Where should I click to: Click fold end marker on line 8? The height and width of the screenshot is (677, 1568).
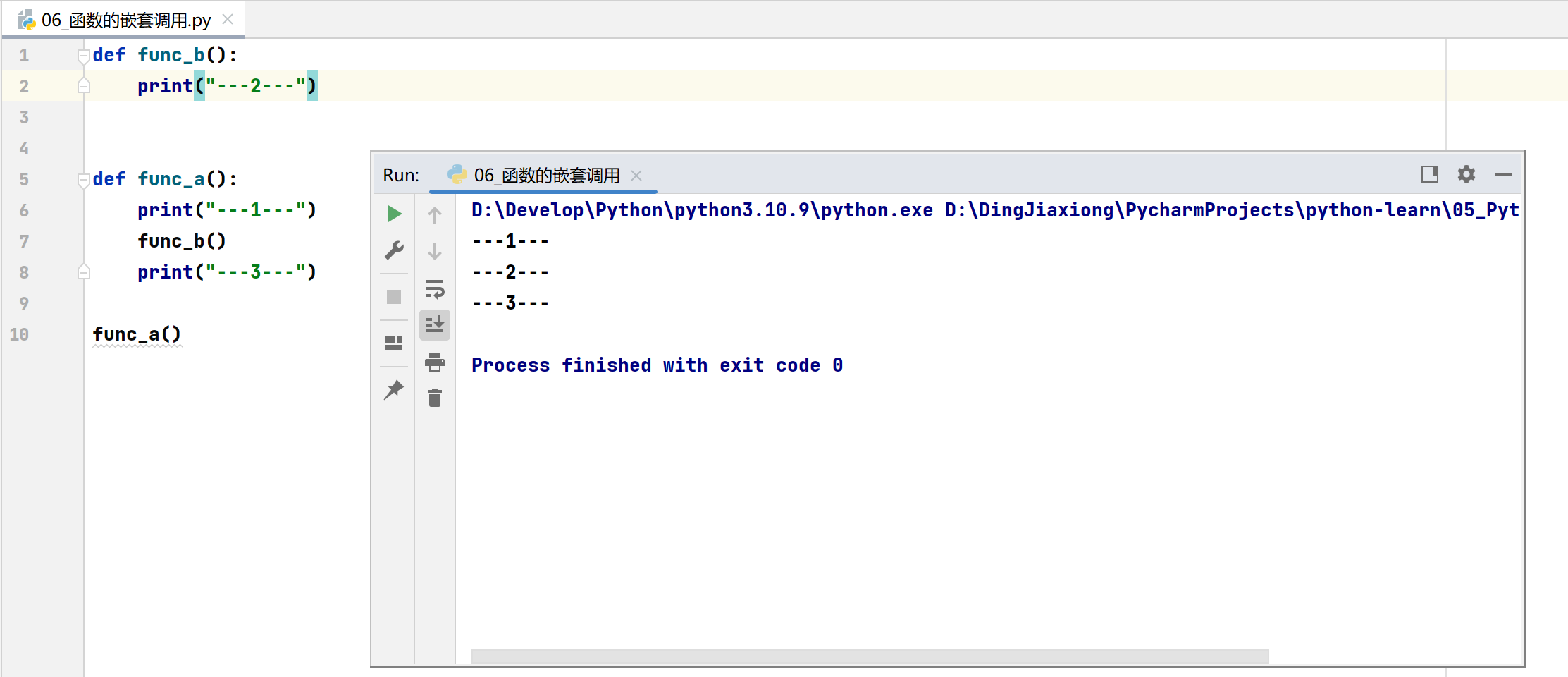tap(84, 272)
